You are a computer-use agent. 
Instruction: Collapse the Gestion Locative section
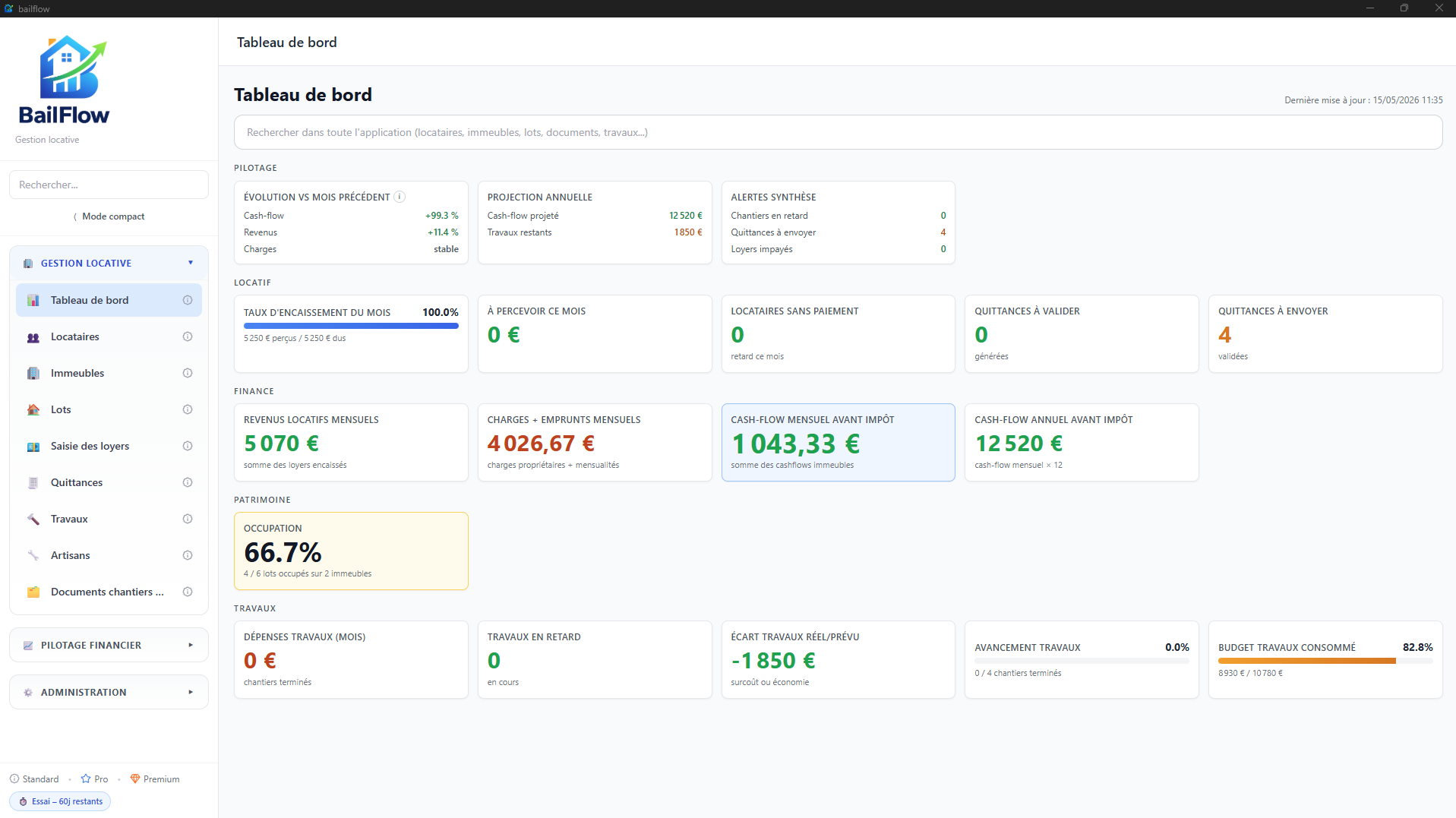(x=109, y=263)
